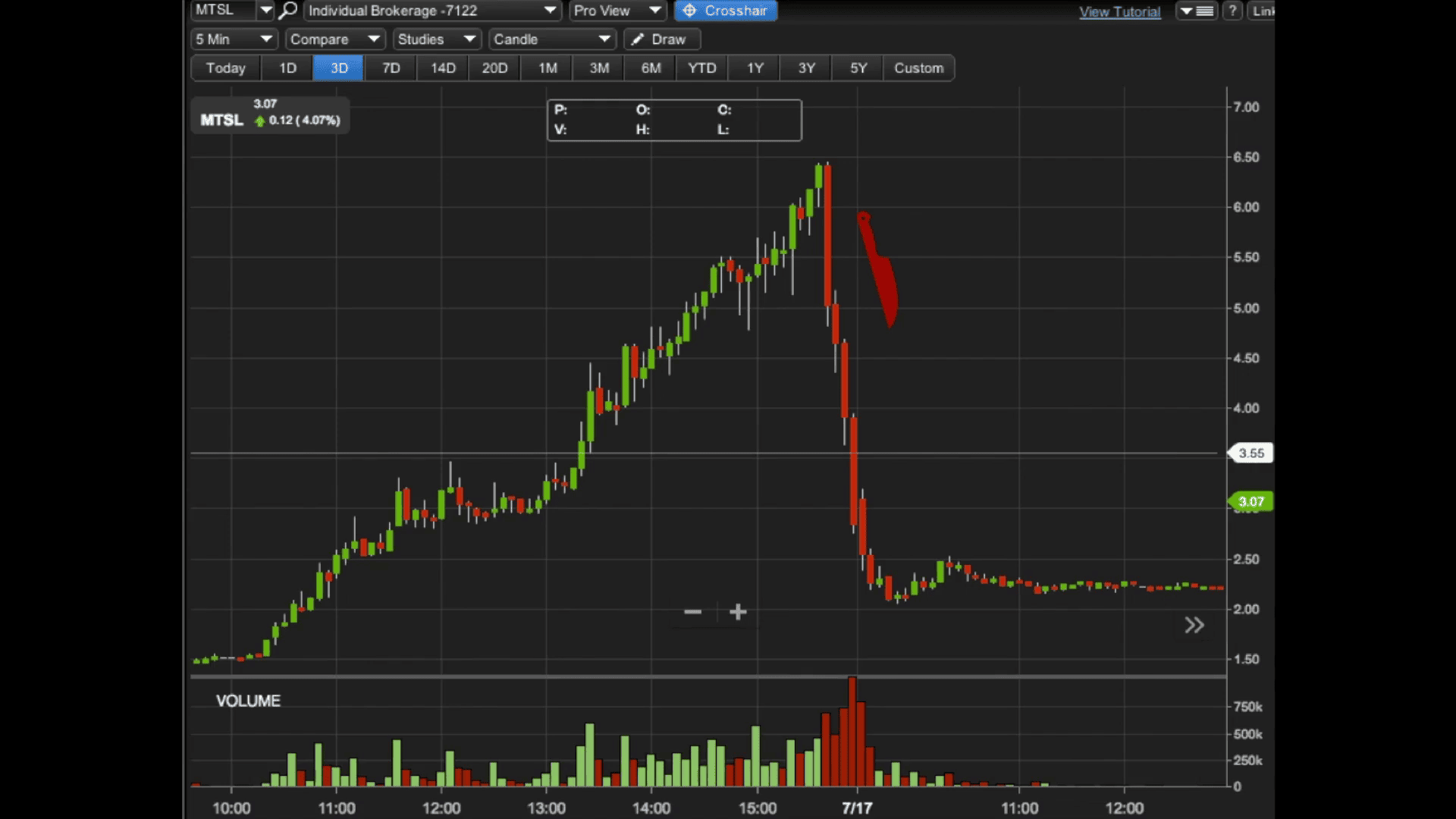Viewport: 1456px width, 819px height.
Task: Open the help question mark icon
Action: [x=1233, y=11]
